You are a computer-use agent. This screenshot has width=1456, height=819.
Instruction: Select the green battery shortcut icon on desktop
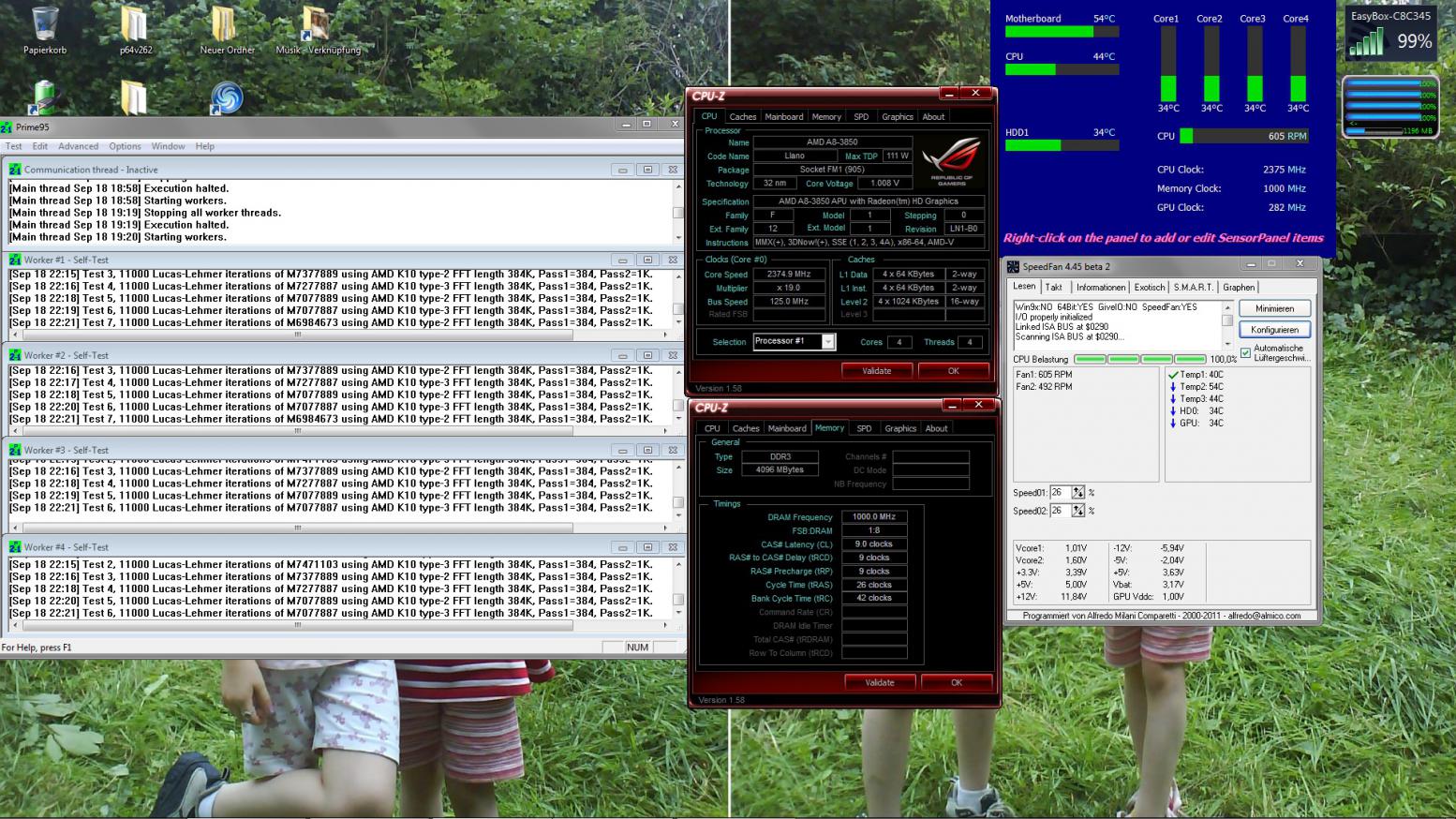click(43, 97)
